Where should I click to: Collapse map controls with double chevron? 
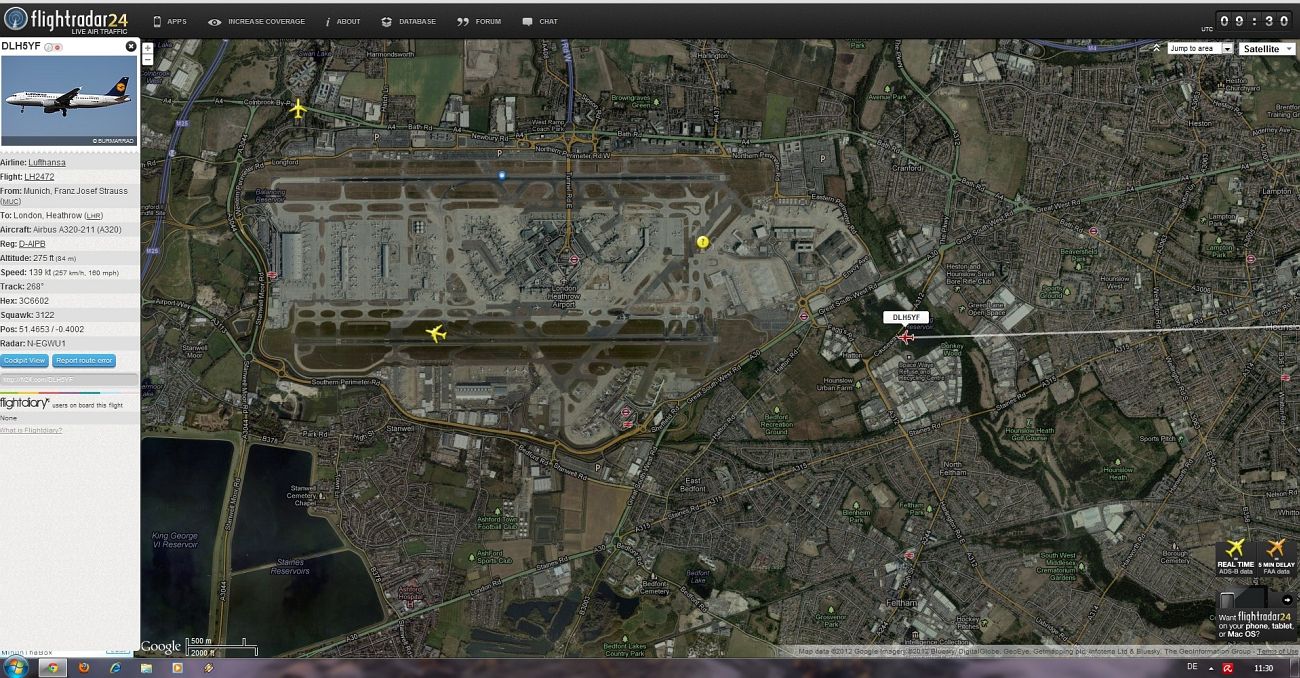pos(1157,48)
